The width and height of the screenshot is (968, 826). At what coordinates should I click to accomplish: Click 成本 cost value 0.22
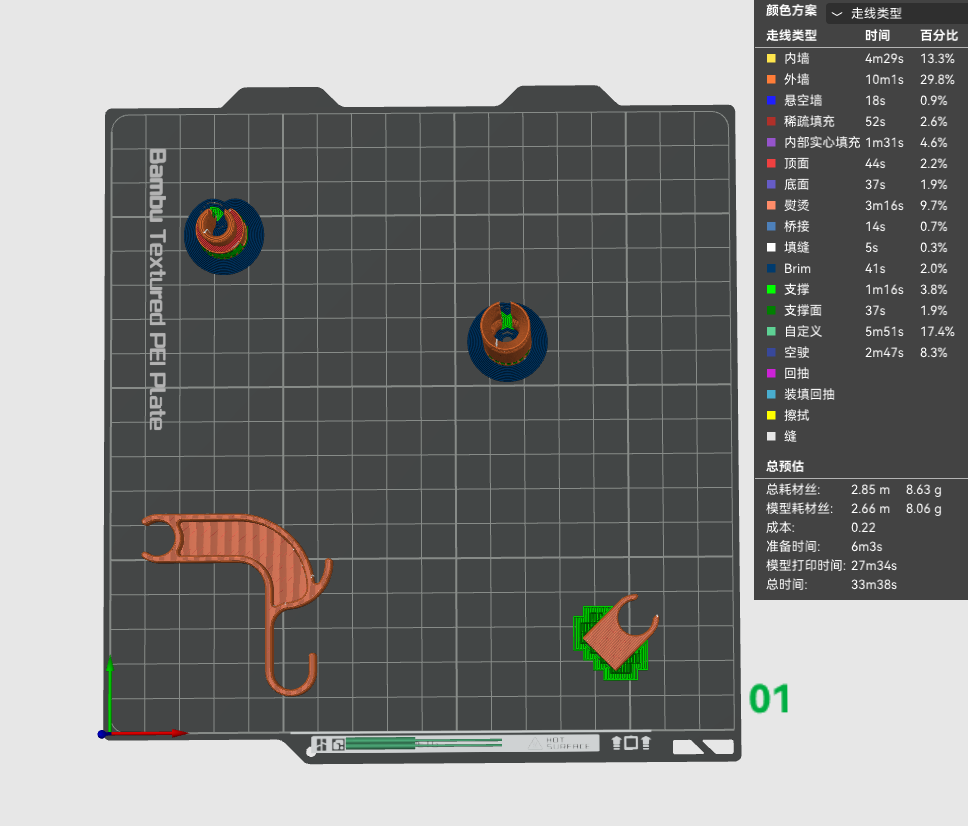click(x=863, y=528)
